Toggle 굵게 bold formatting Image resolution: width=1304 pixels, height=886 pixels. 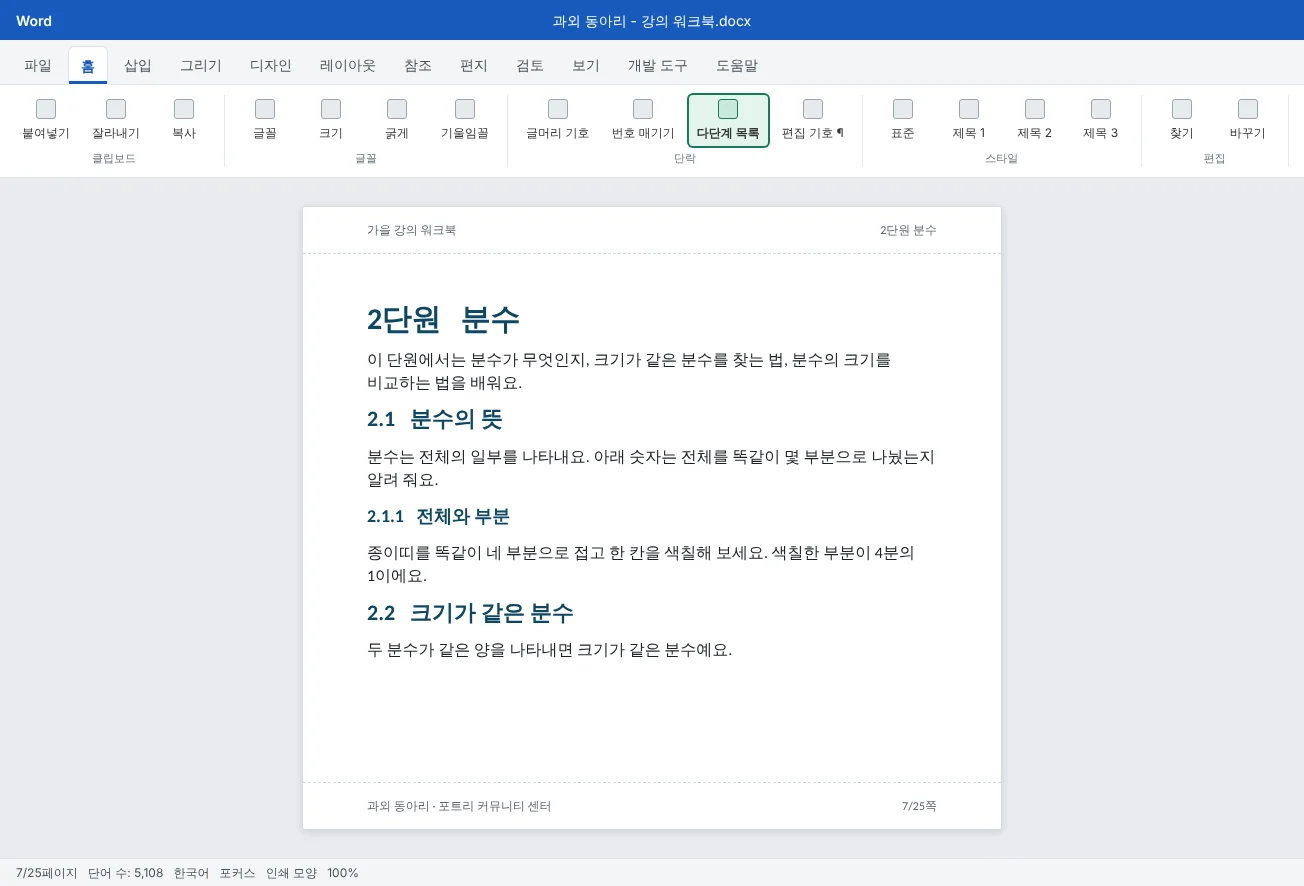coord(397,120)
